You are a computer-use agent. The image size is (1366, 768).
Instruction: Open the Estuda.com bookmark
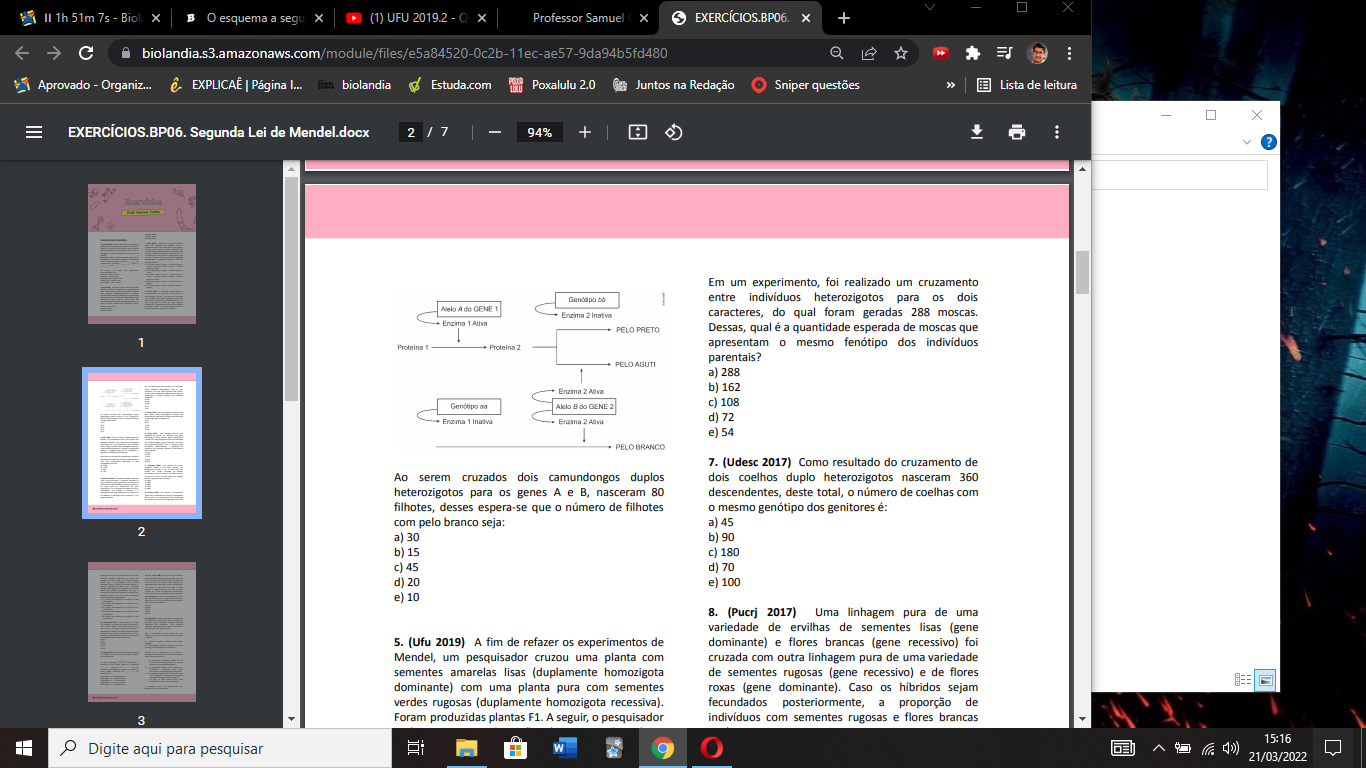pyautogui.click(x=450, y=85)
